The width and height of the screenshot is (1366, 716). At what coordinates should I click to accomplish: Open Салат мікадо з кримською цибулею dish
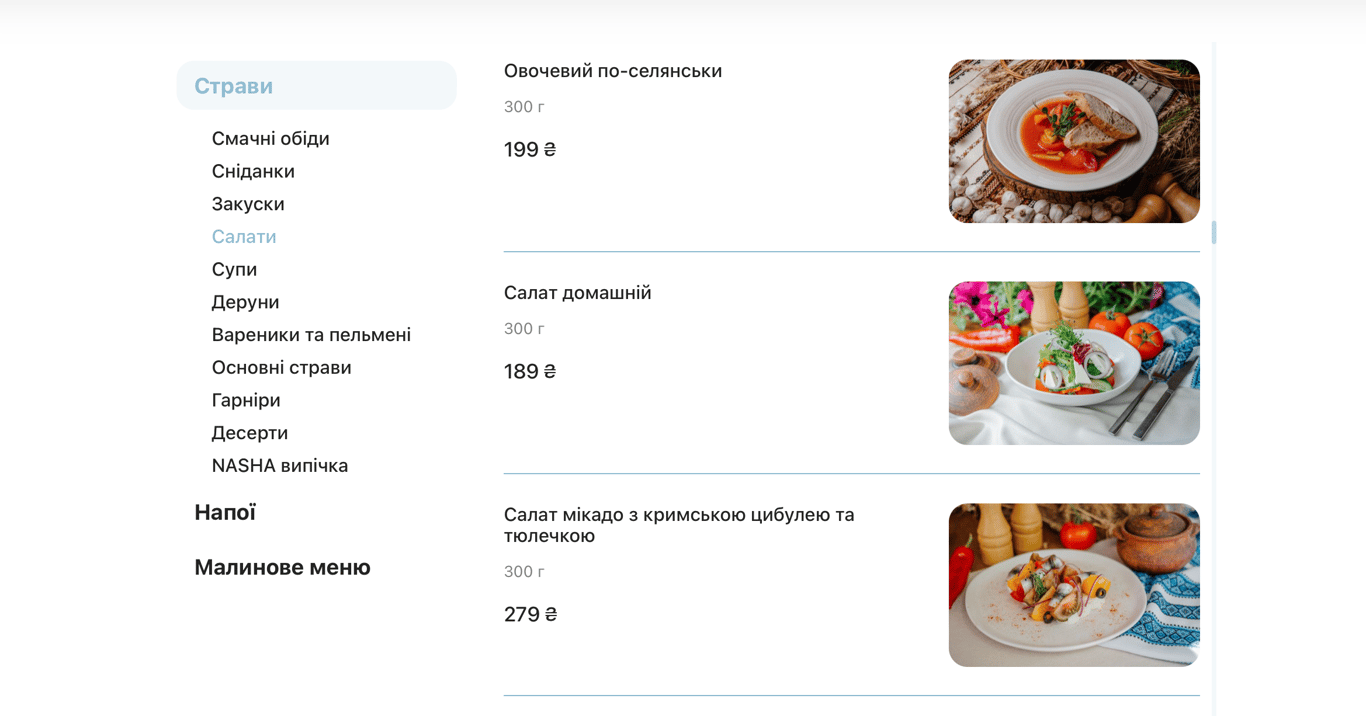(x=679, y=524)
